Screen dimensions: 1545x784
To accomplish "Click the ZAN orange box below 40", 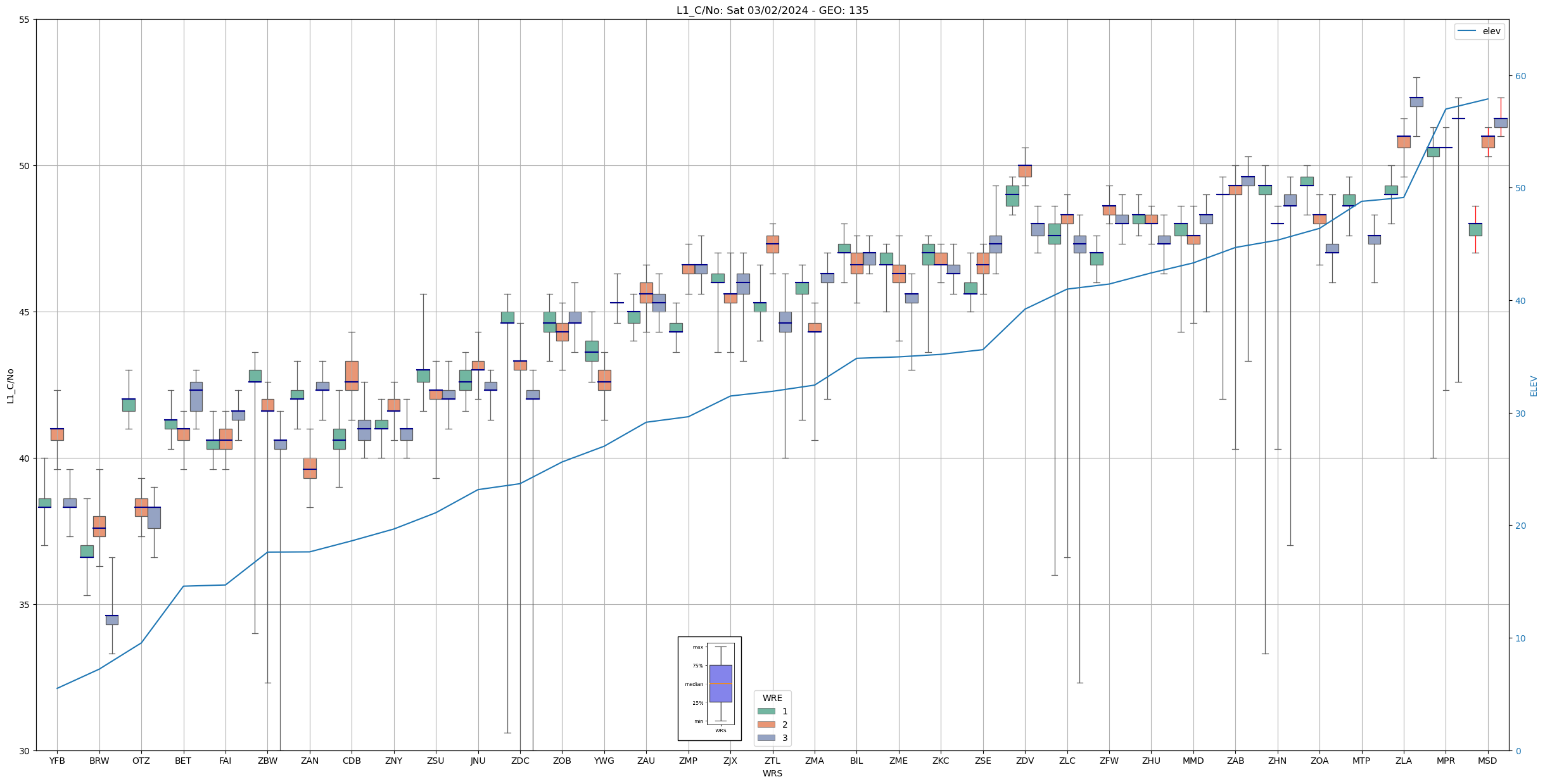I will coord(310,468).
